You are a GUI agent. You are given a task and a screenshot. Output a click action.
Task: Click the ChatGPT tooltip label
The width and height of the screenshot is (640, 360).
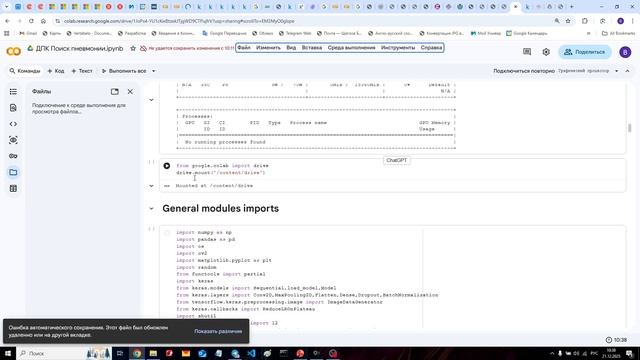tap(397, 160)
